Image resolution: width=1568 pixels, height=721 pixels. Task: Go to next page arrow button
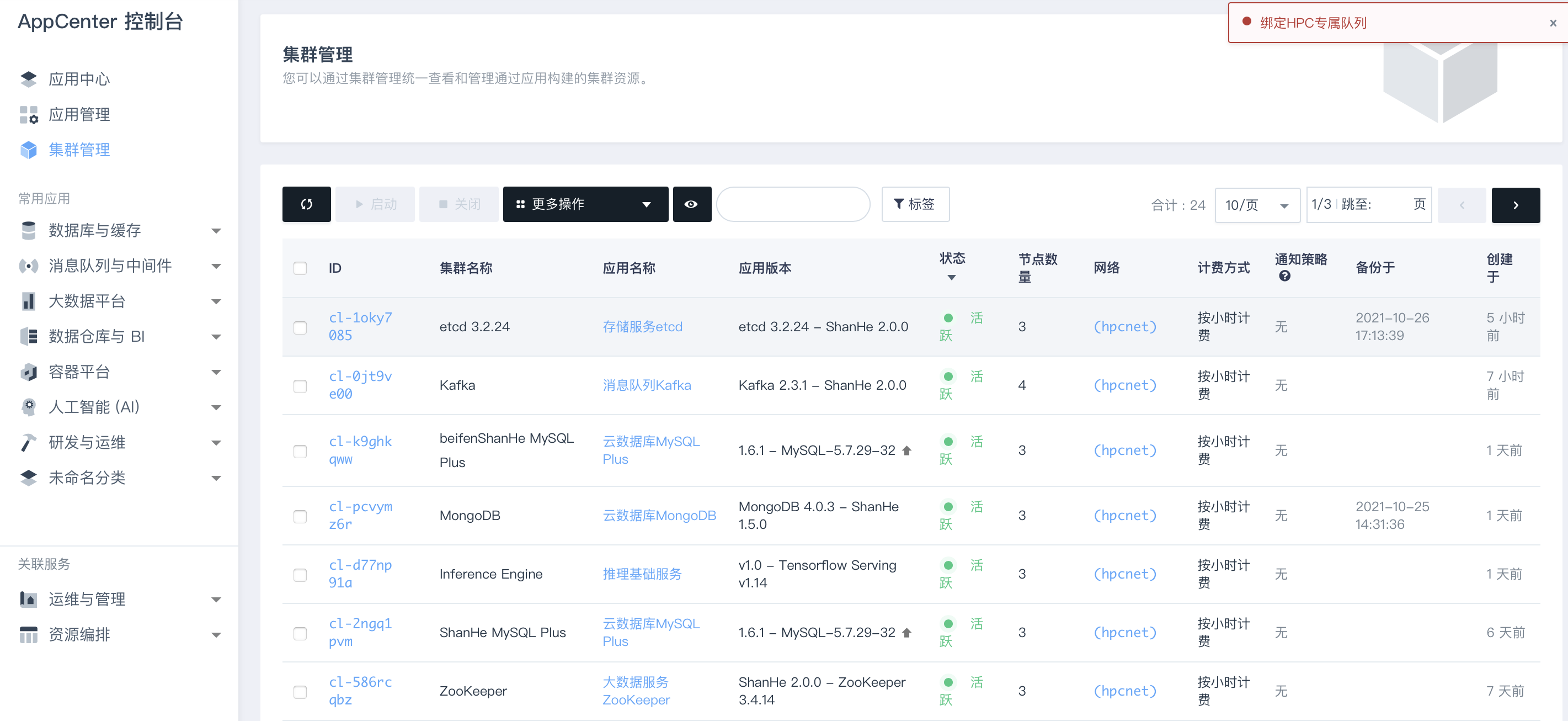[1516, 205]
